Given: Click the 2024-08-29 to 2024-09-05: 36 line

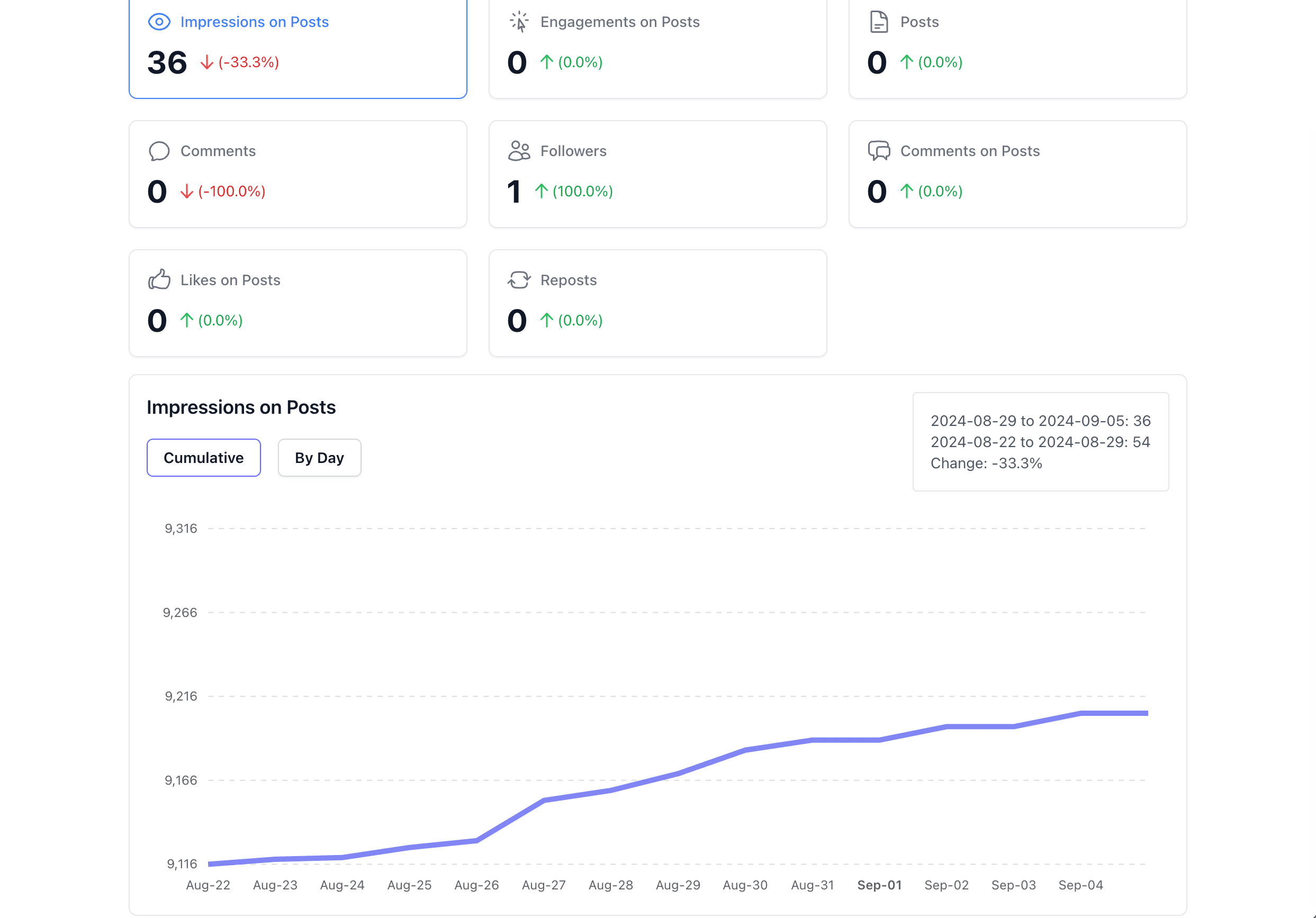Looking at the screenshot, I should pyautogui.click(x=1040, y=421).
